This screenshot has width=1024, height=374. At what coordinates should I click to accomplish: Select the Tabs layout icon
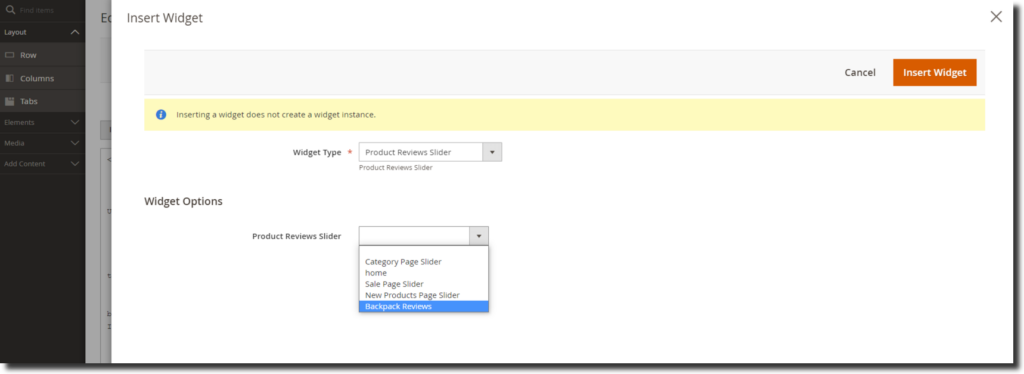[x=10, y=101]
